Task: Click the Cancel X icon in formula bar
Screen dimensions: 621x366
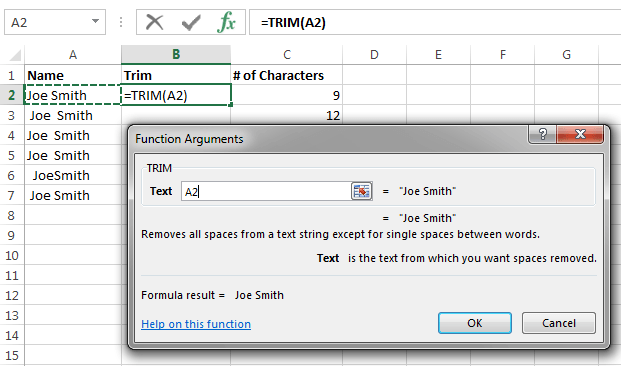Action: pyautogui.click(x=154, y=22)
